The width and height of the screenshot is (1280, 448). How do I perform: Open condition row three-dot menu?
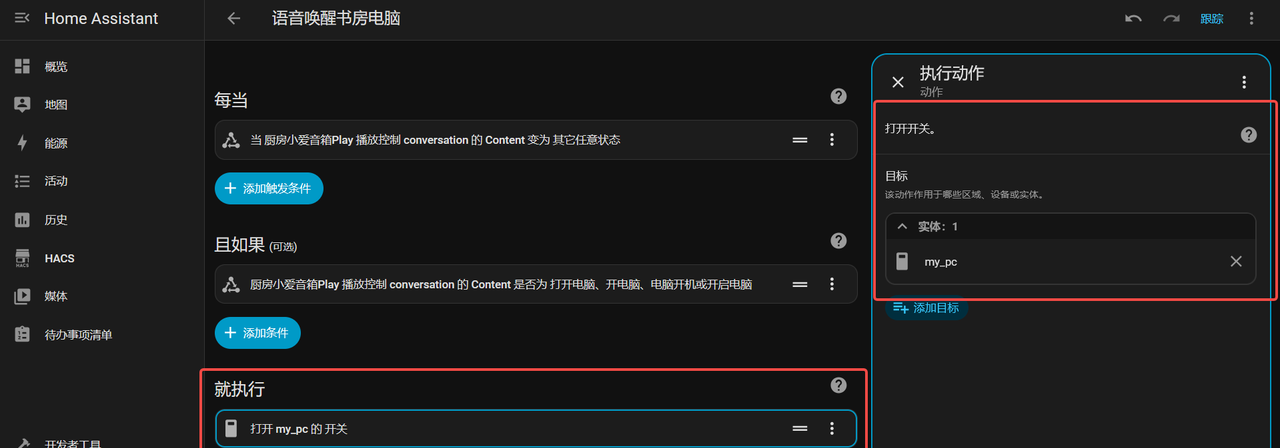(x=832, y=285)
